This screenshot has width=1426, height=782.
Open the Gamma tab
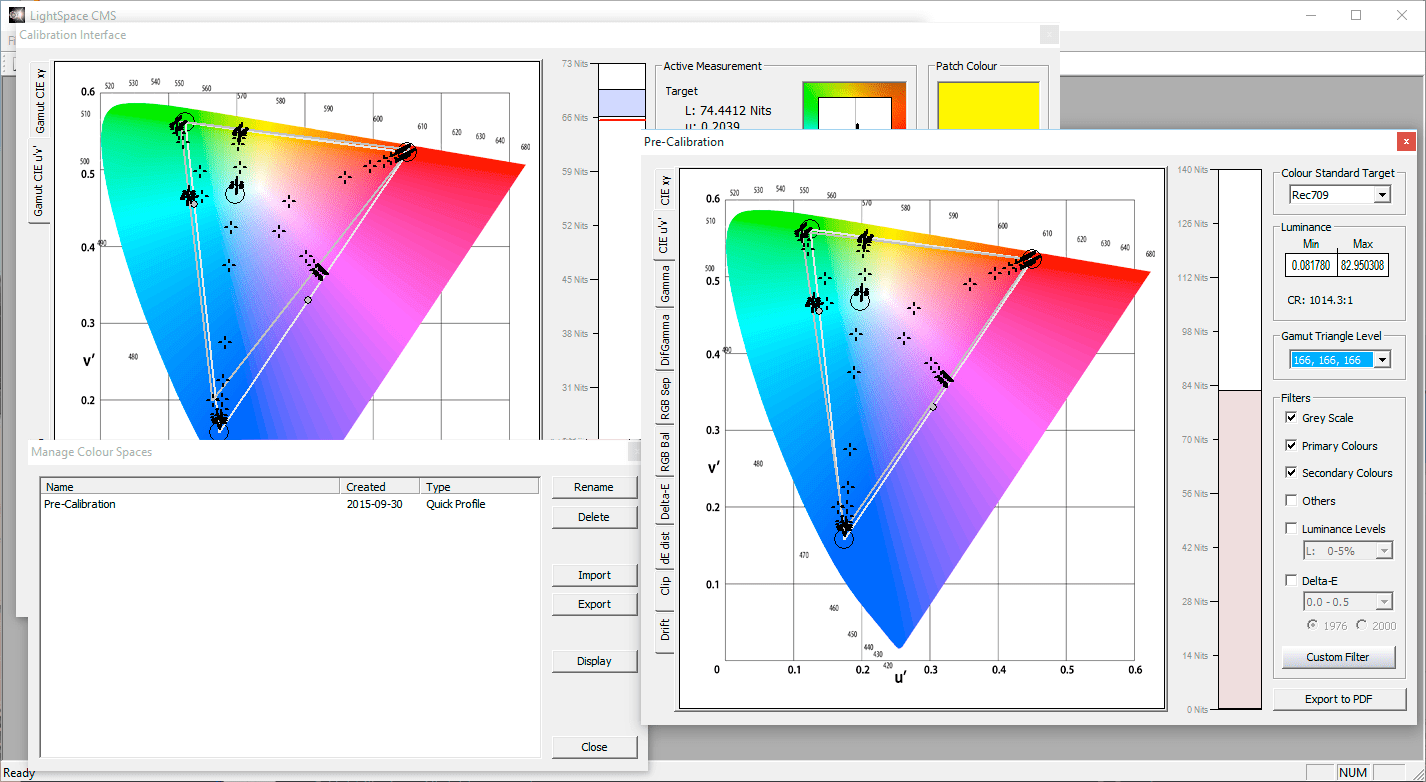665,285
